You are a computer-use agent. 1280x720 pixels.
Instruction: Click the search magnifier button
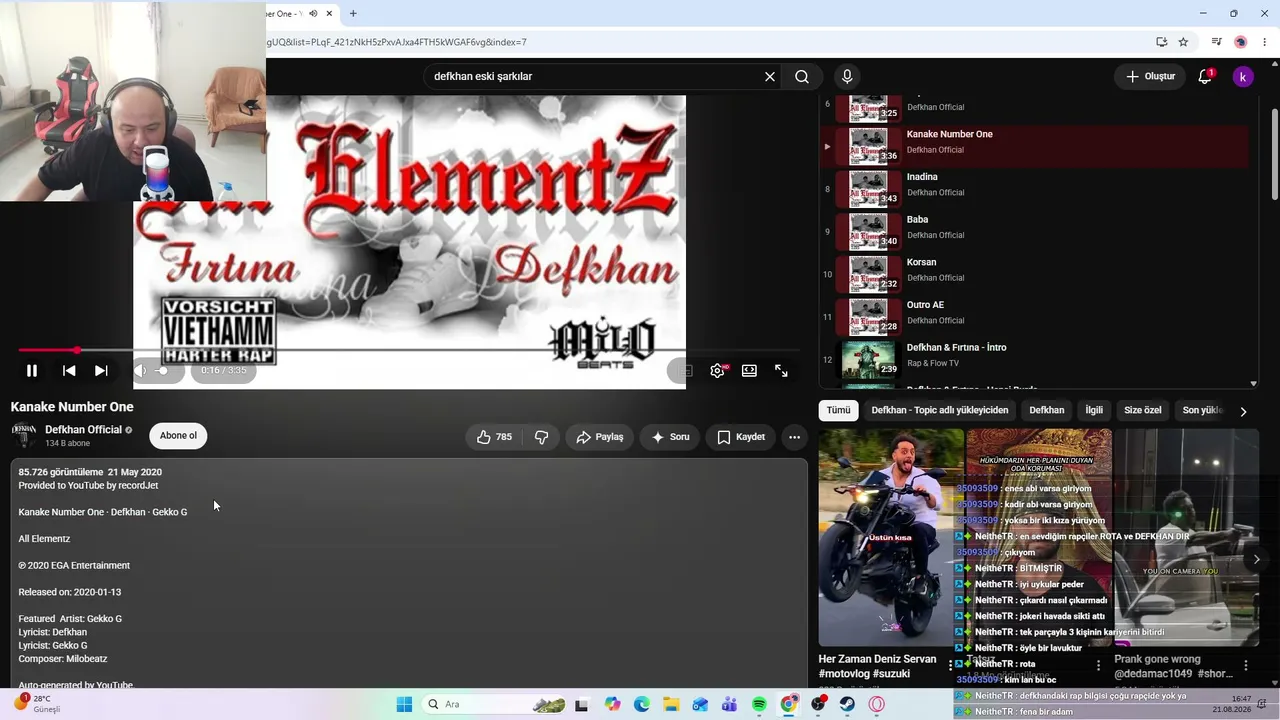tap(802, 77)
